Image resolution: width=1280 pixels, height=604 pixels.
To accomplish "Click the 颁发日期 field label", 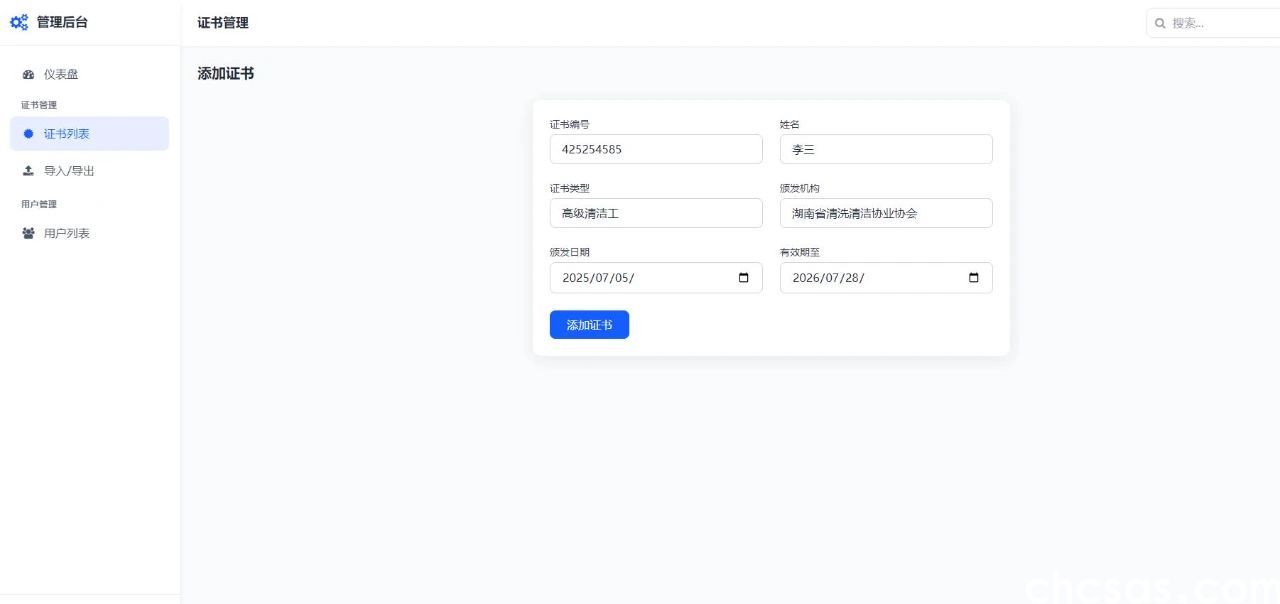I will tap(570, 253).
